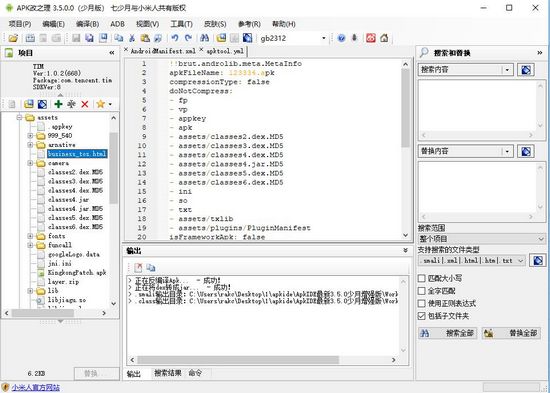Expand the camera folder node
This screenshot has width=550, height=393.
[30, 163]
